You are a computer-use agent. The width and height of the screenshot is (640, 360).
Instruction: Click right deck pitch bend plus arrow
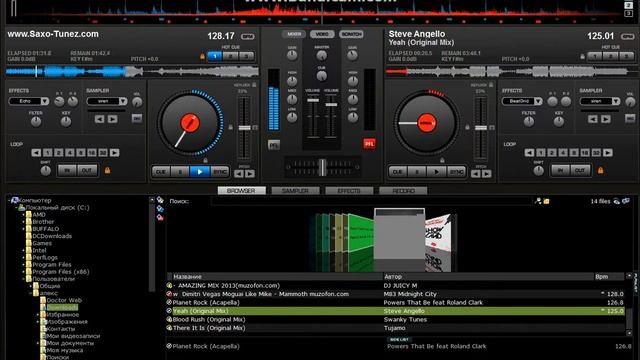[x=487, y=174]
